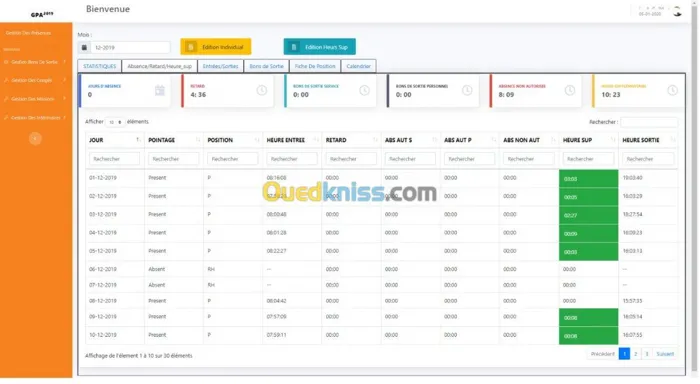Click the calendar icon beside month field

84,47
